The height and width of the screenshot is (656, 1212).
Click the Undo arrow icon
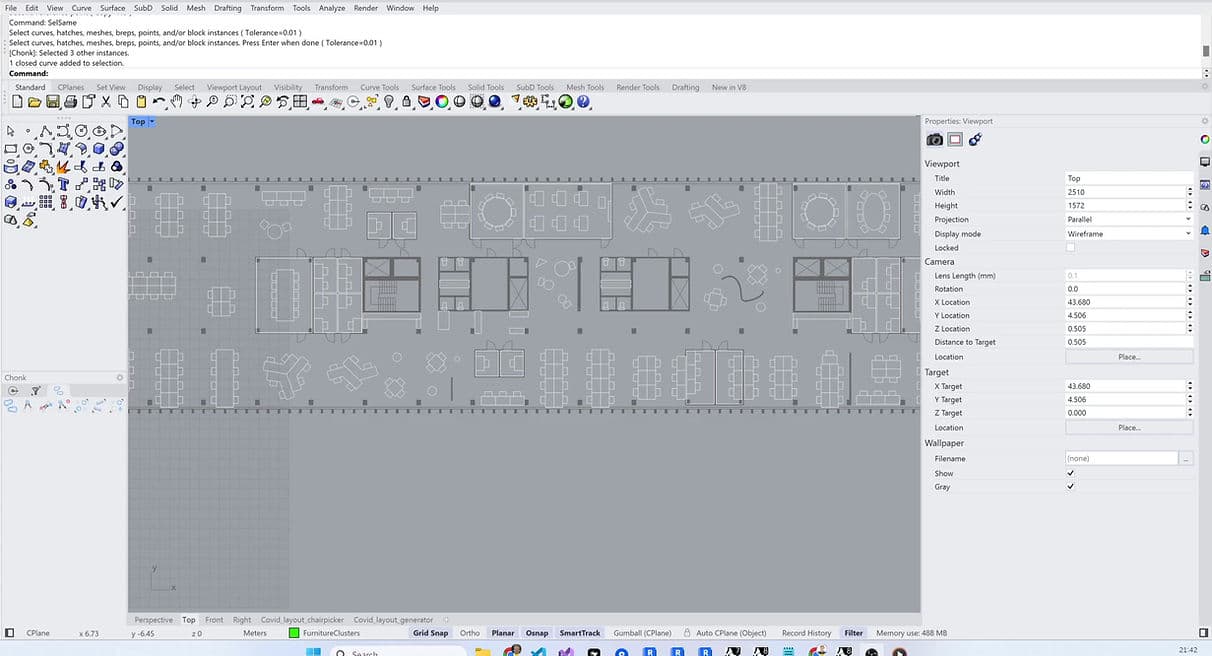click(x=159, y=102)
